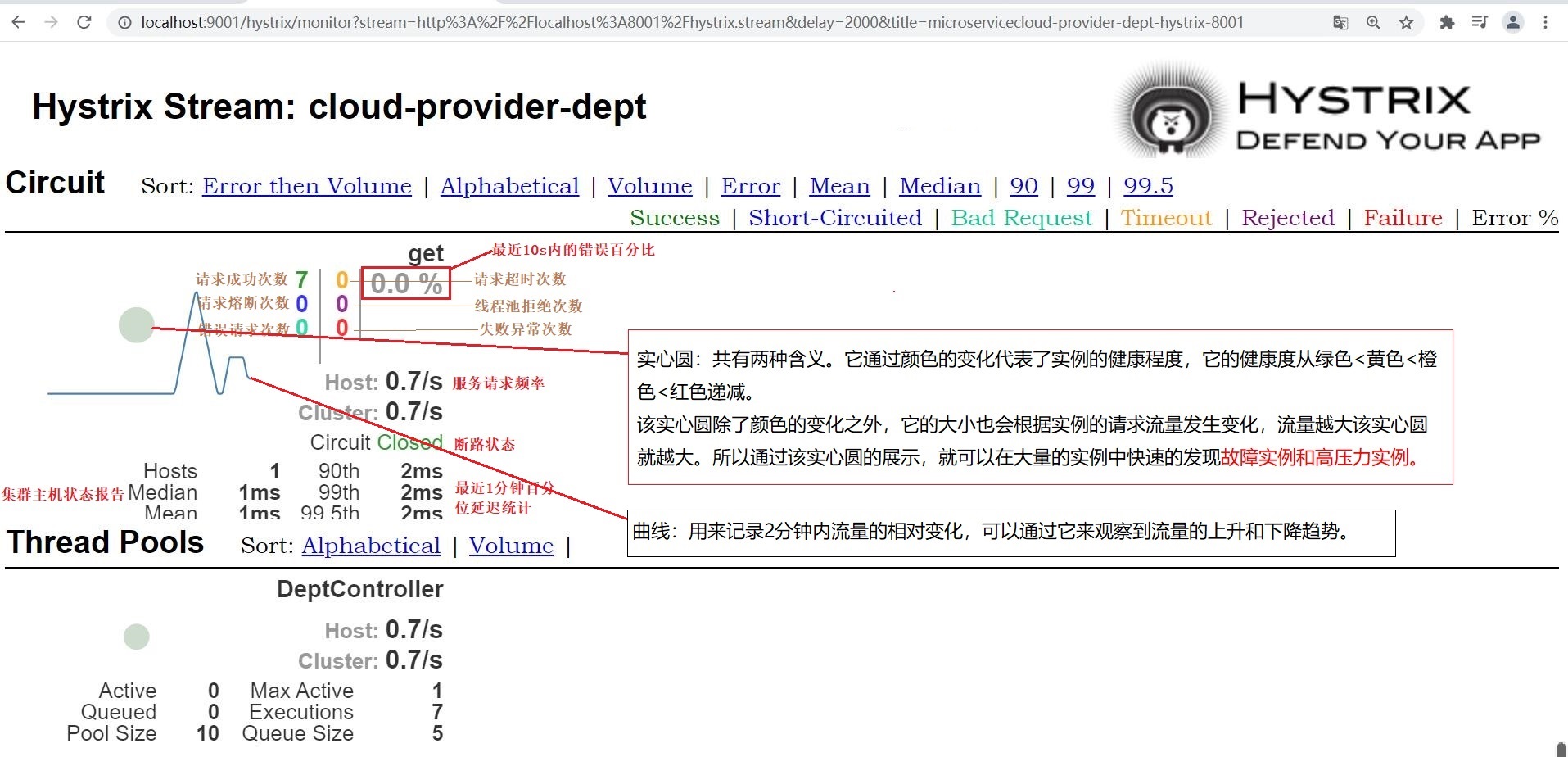1568x757 pixels.
Task: Click the Timeout legend label
Action: 1166,218
